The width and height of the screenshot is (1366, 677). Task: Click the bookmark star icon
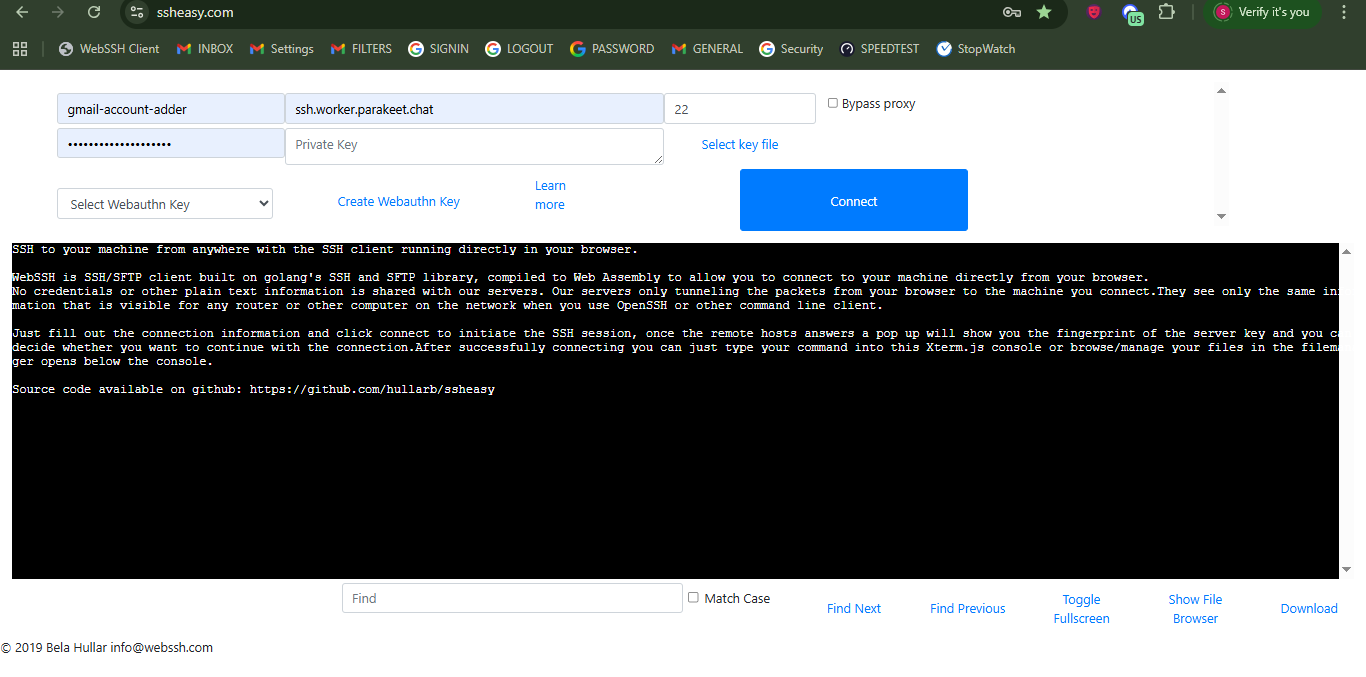[x=1044, y=12]
